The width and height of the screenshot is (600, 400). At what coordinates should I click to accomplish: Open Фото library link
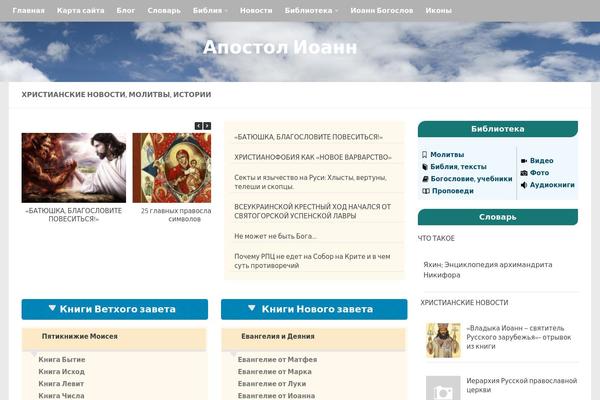[539, 173]
